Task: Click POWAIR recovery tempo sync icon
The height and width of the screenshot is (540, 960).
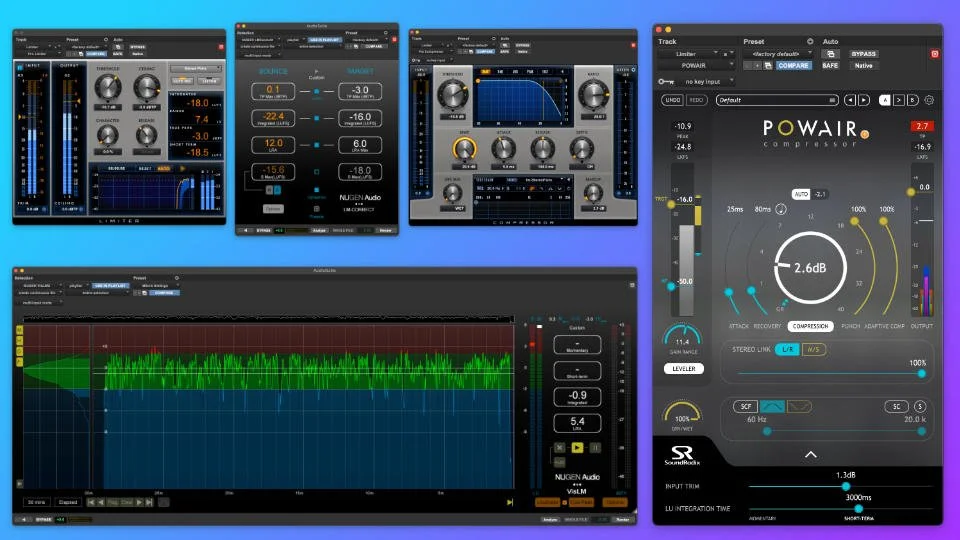Action: tap(781, 209)
